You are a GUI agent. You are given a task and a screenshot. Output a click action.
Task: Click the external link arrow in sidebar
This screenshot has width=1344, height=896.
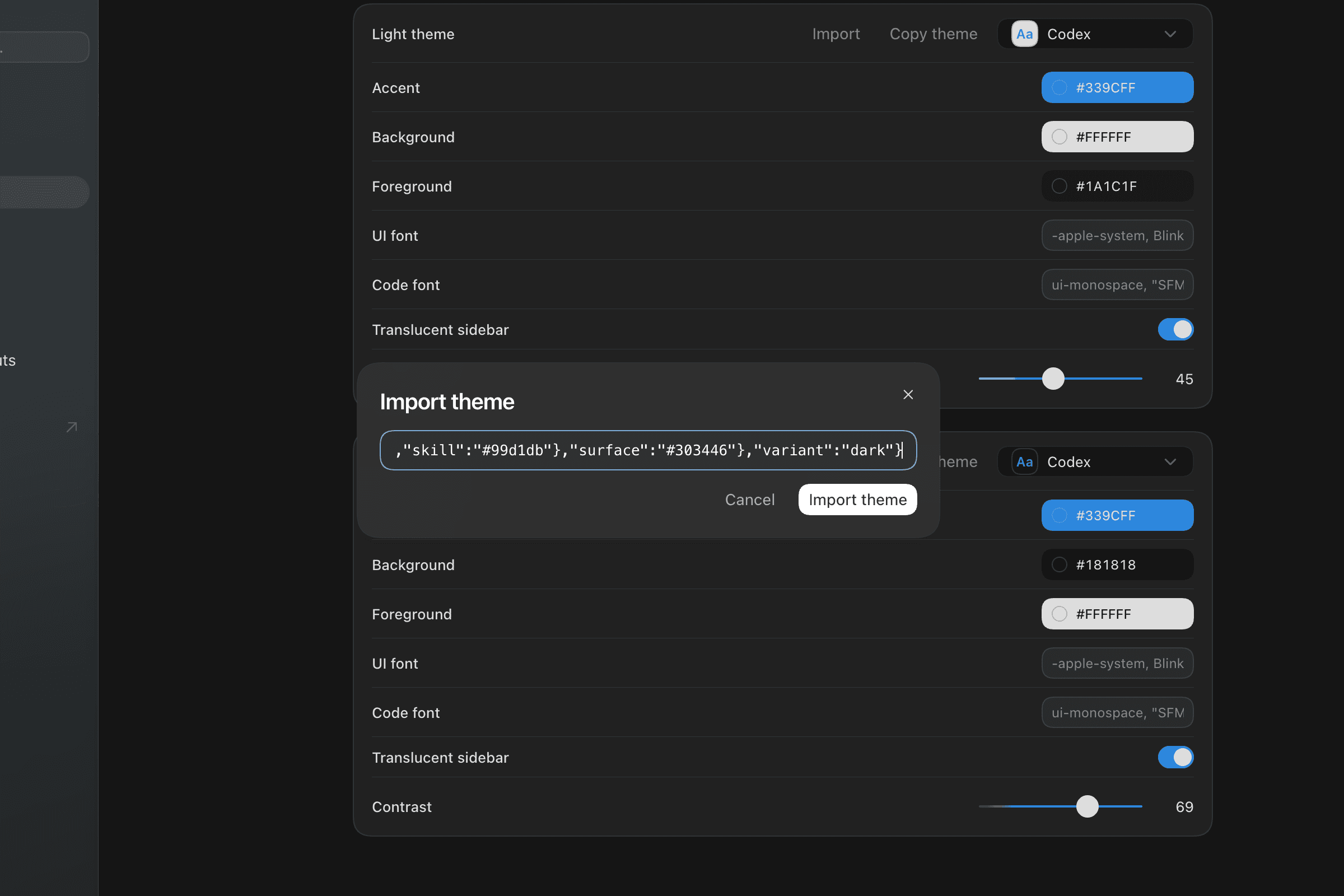(72, 427)
